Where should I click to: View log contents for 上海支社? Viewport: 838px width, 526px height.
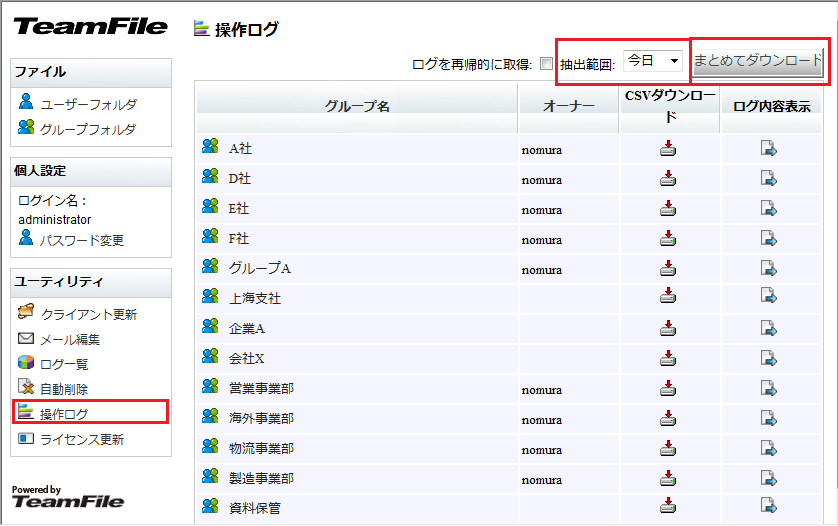768,297
